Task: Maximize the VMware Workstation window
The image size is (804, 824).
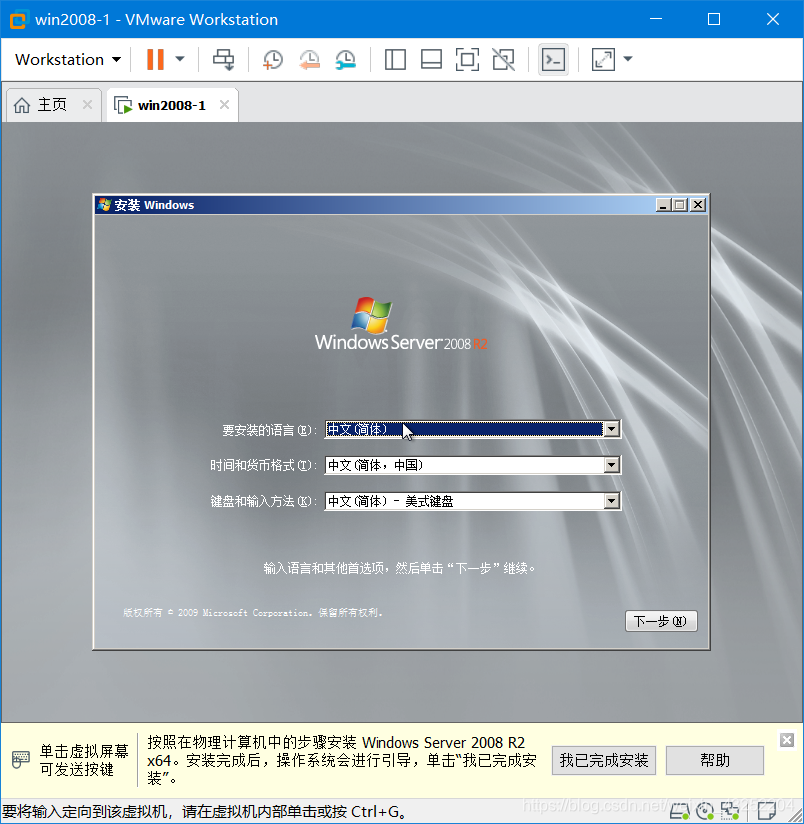Action: click(x=714, y=19)
